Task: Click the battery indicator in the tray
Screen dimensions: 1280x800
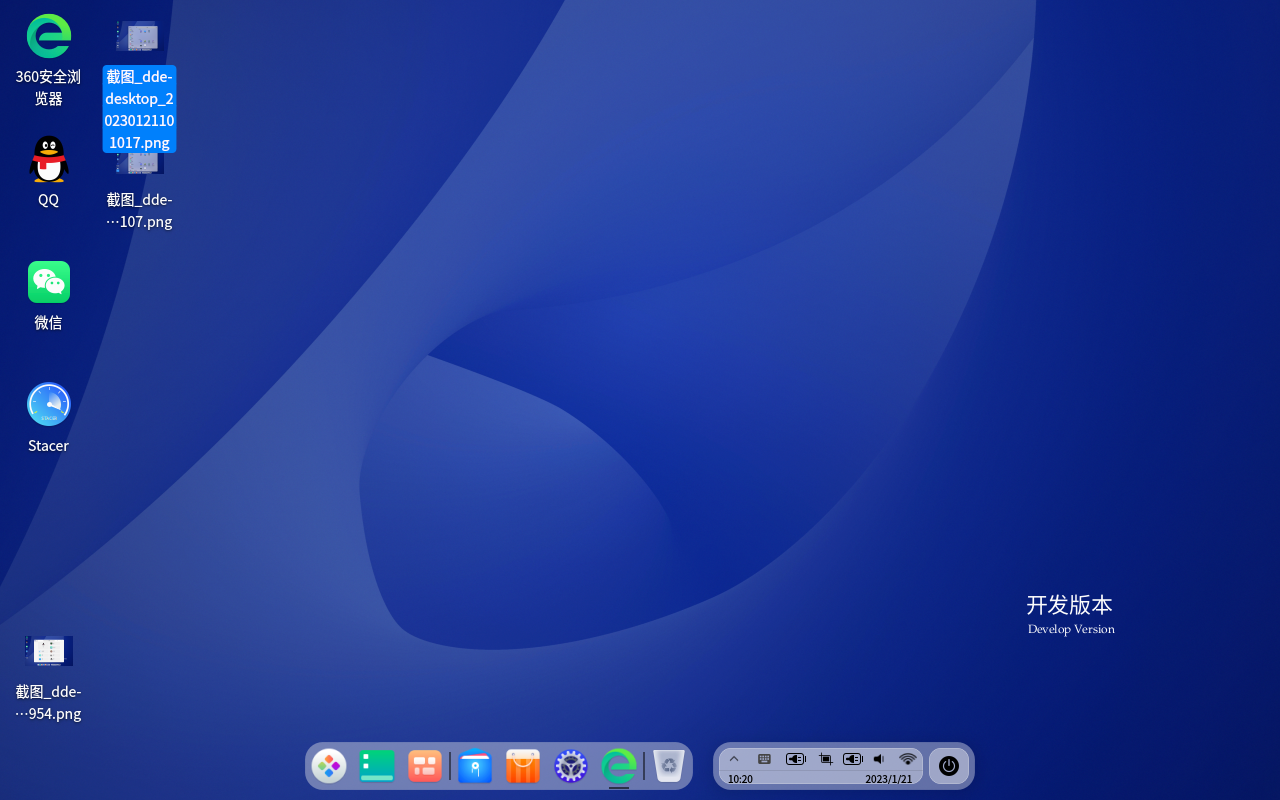Action: click(x=796, y=759)
